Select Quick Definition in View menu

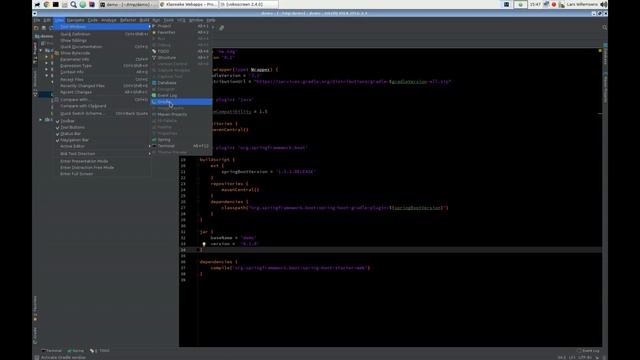coord(102,34)
